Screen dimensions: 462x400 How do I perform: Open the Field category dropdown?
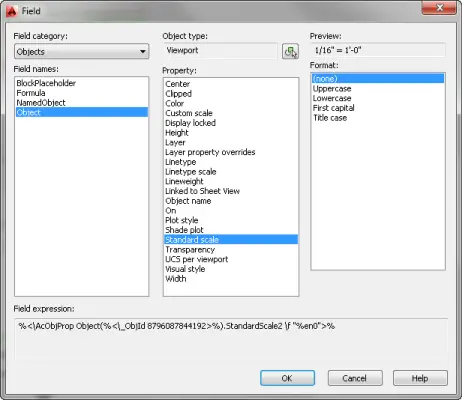(82, 52)
